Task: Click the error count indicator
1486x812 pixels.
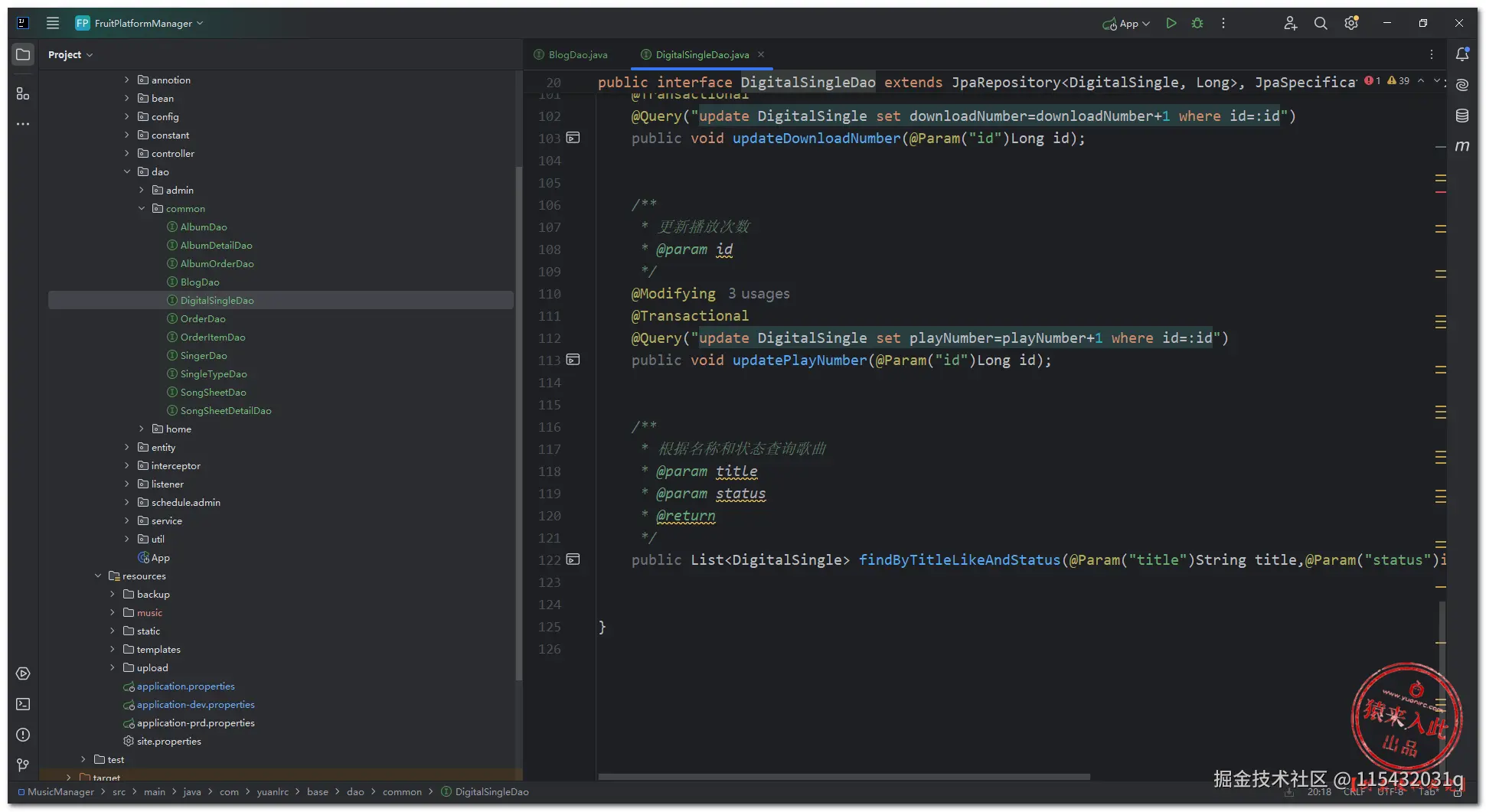Action: [x=1373, y=80]
